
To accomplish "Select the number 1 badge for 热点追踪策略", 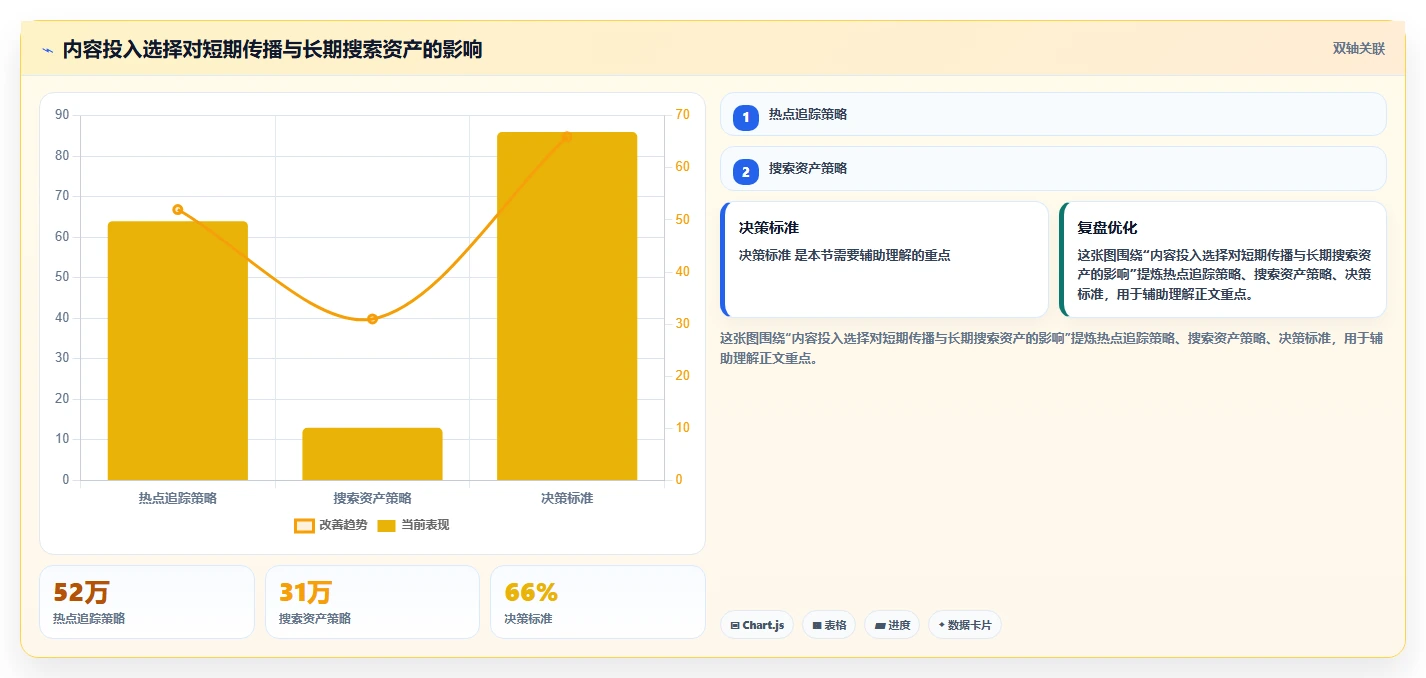I will [746, 117].
